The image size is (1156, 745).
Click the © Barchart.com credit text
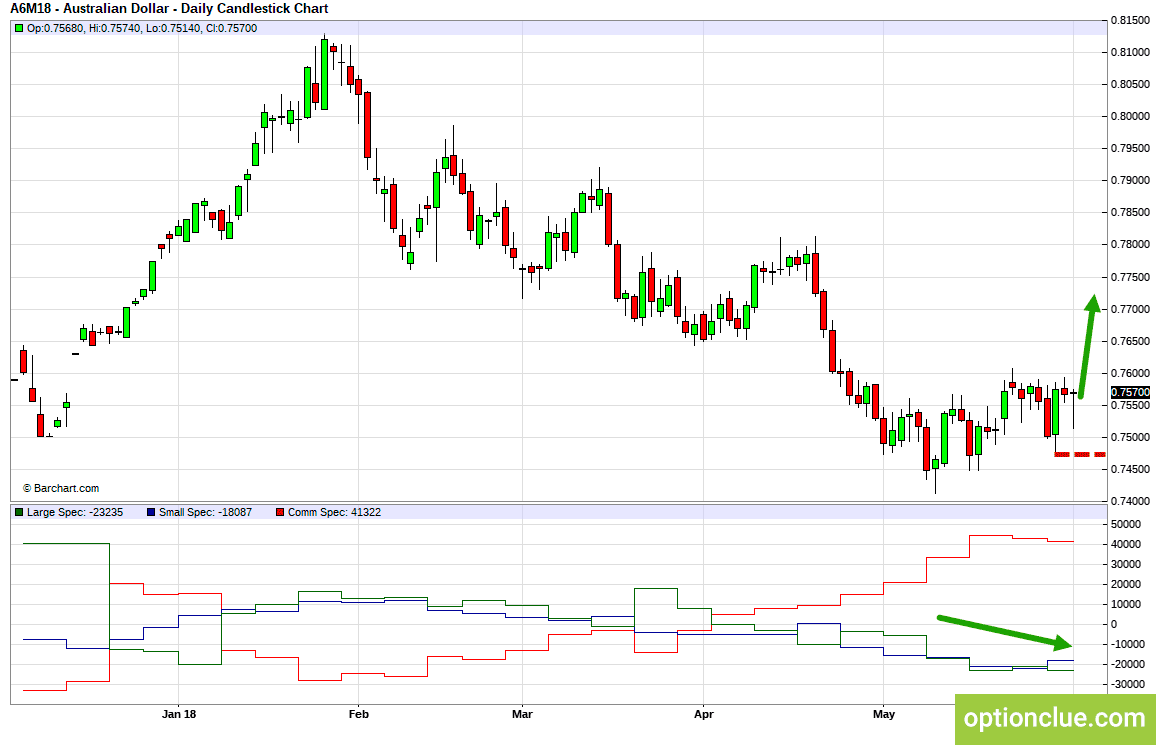click(61, 488)
